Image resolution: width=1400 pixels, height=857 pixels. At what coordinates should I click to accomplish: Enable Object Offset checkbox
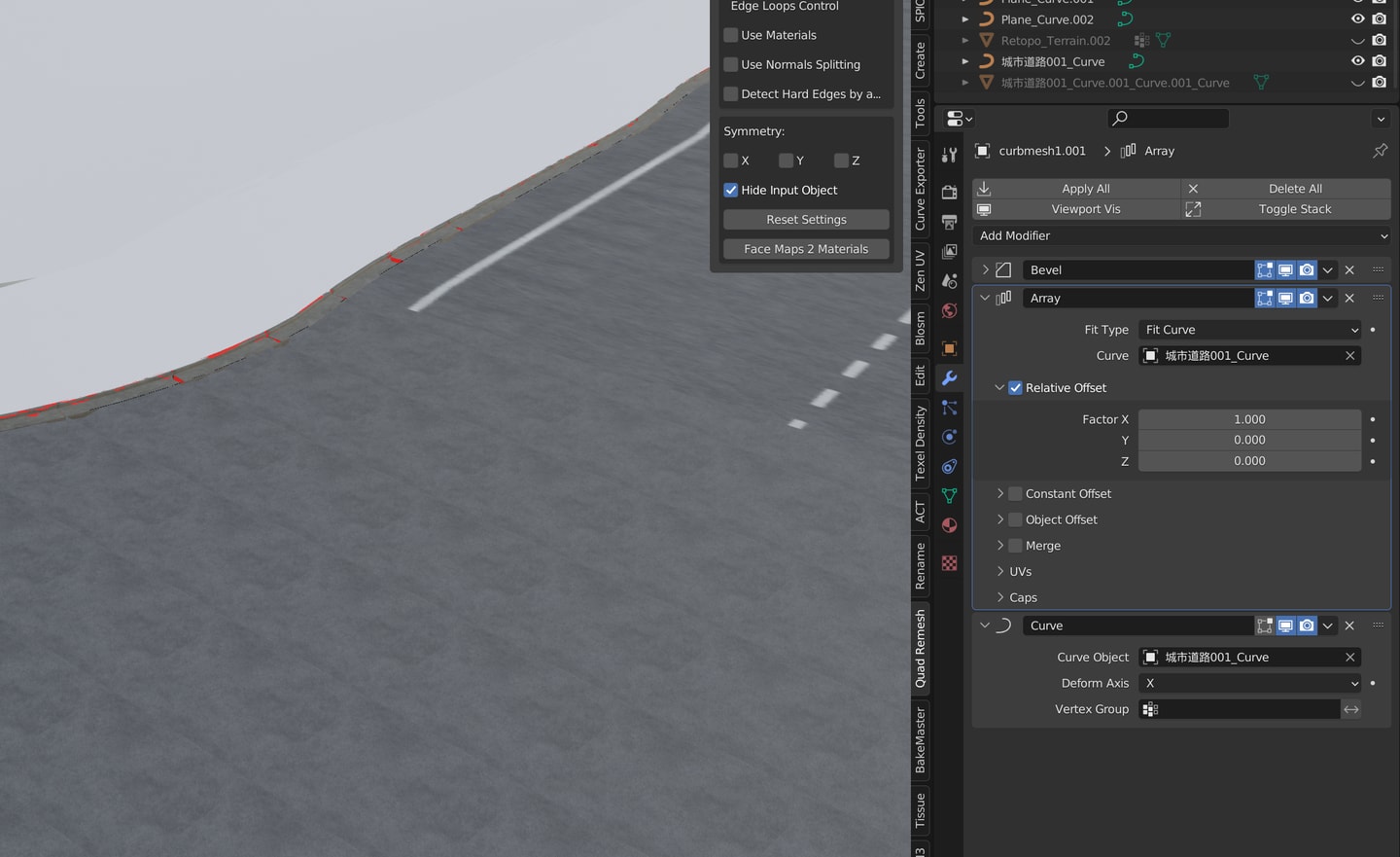tap(1015, 519)
